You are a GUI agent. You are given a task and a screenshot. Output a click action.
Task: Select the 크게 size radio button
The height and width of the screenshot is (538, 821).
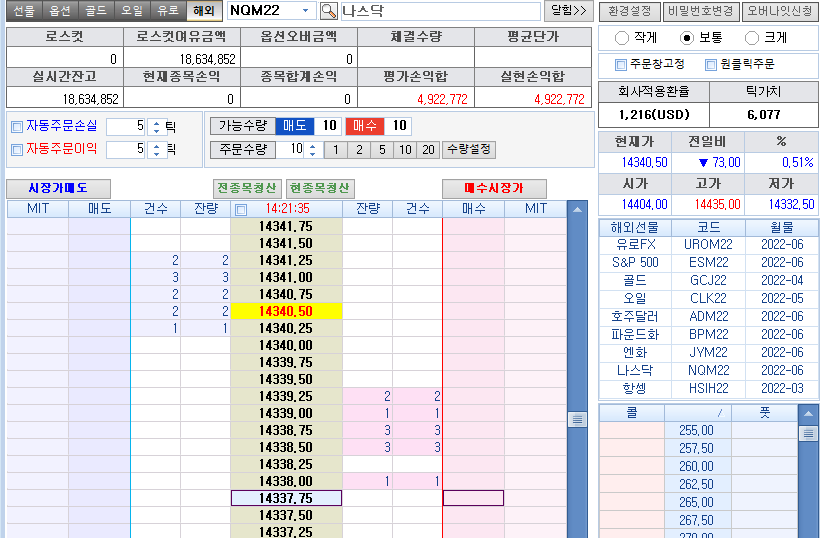point(752,38)
